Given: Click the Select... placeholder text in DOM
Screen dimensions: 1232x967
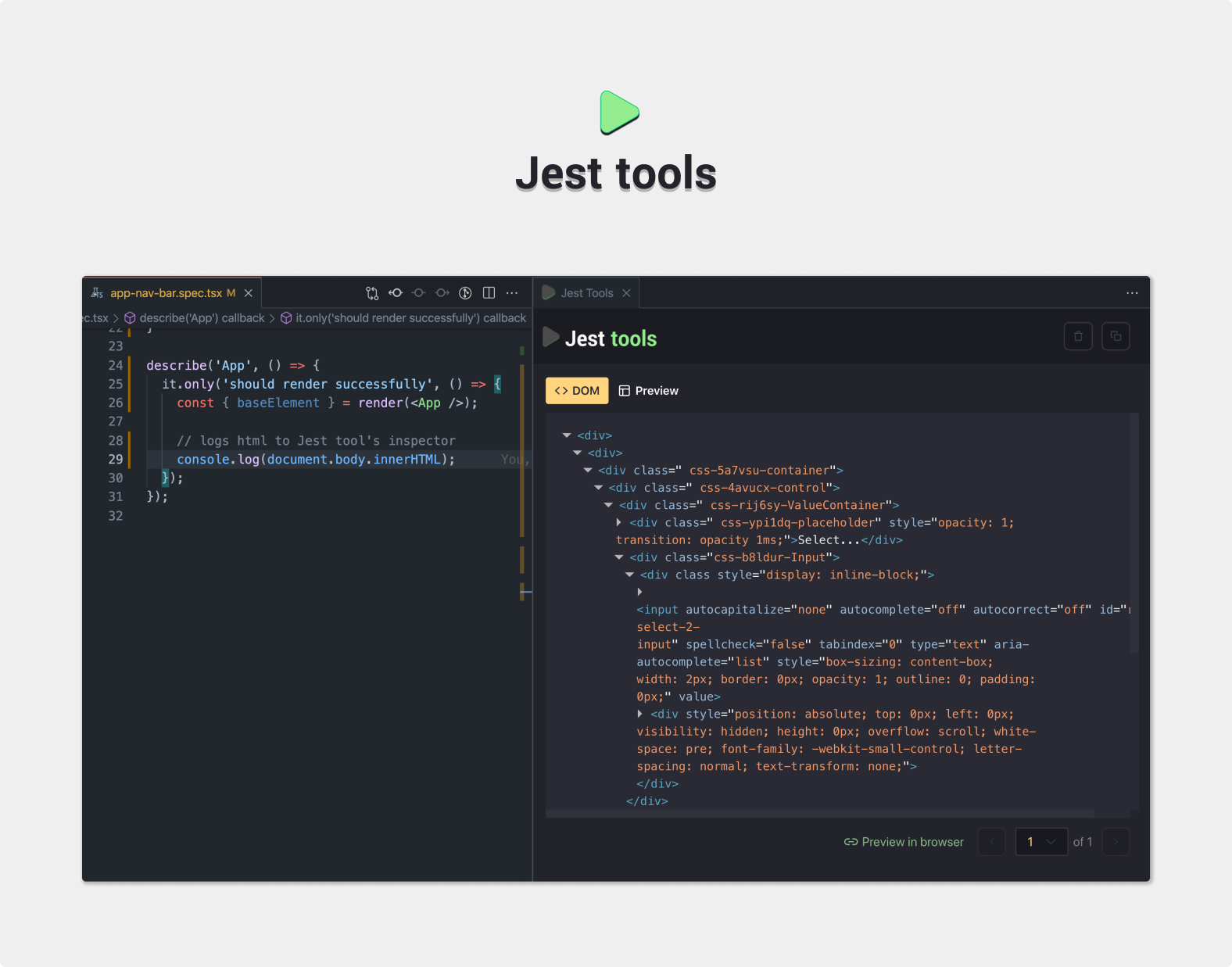Looking at the screenshot, I should pyautogui.click(x=829, y=540).
